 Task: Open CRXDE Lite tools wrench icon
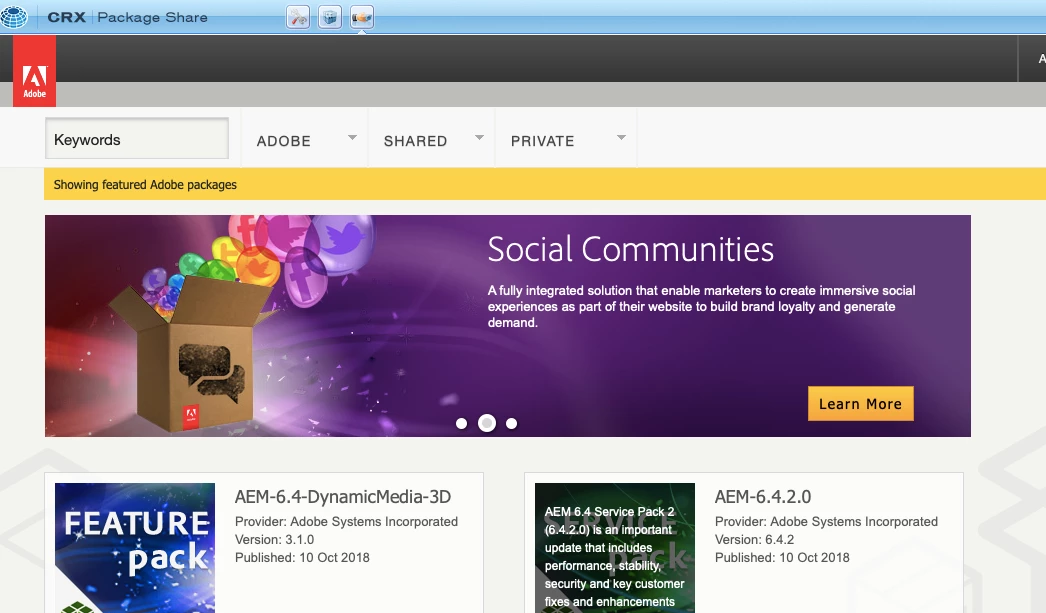[x=298, y=17]
